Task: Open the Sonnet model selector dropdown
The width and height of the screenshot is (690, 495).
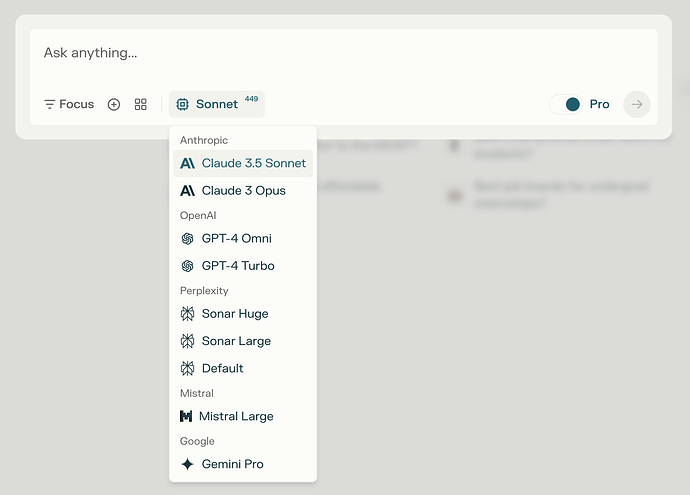Action: [x=217, y=104]
